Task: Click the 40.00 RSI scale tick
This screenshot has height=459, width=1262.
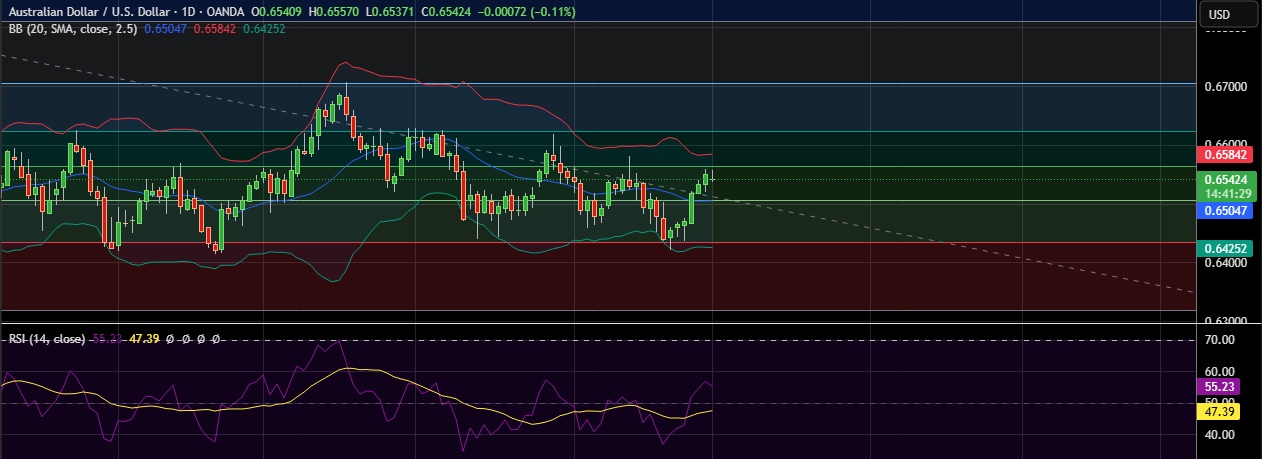Action: pos(1218,435)
